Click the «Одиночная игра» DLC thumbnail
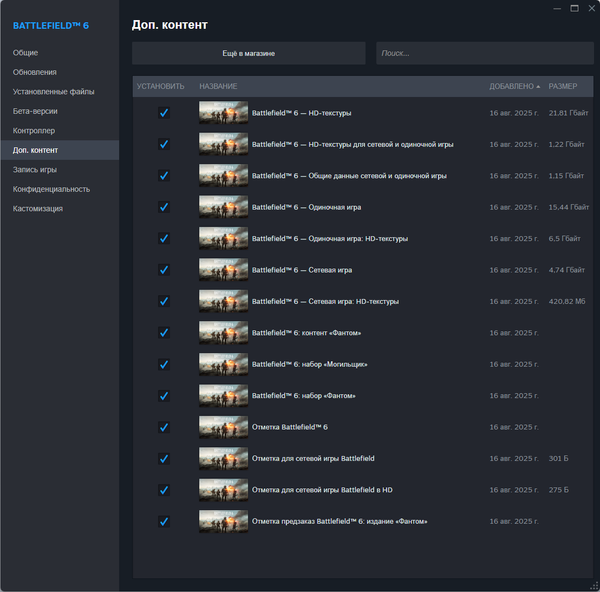600x592 pixels. [223, 207]
